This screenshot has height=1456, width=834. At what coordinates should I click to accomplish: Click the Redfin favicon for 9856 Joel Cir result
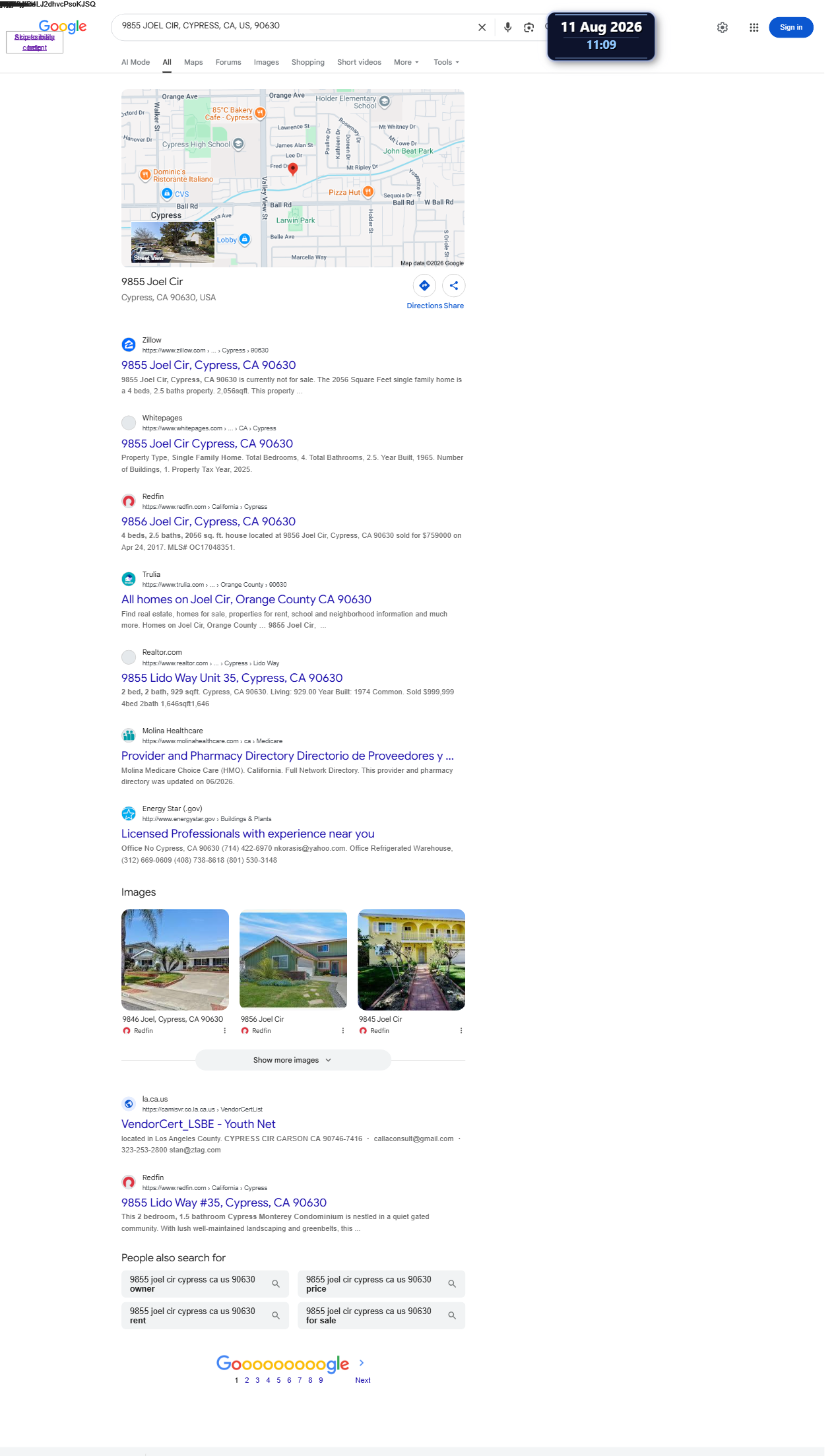coord(129,501)
